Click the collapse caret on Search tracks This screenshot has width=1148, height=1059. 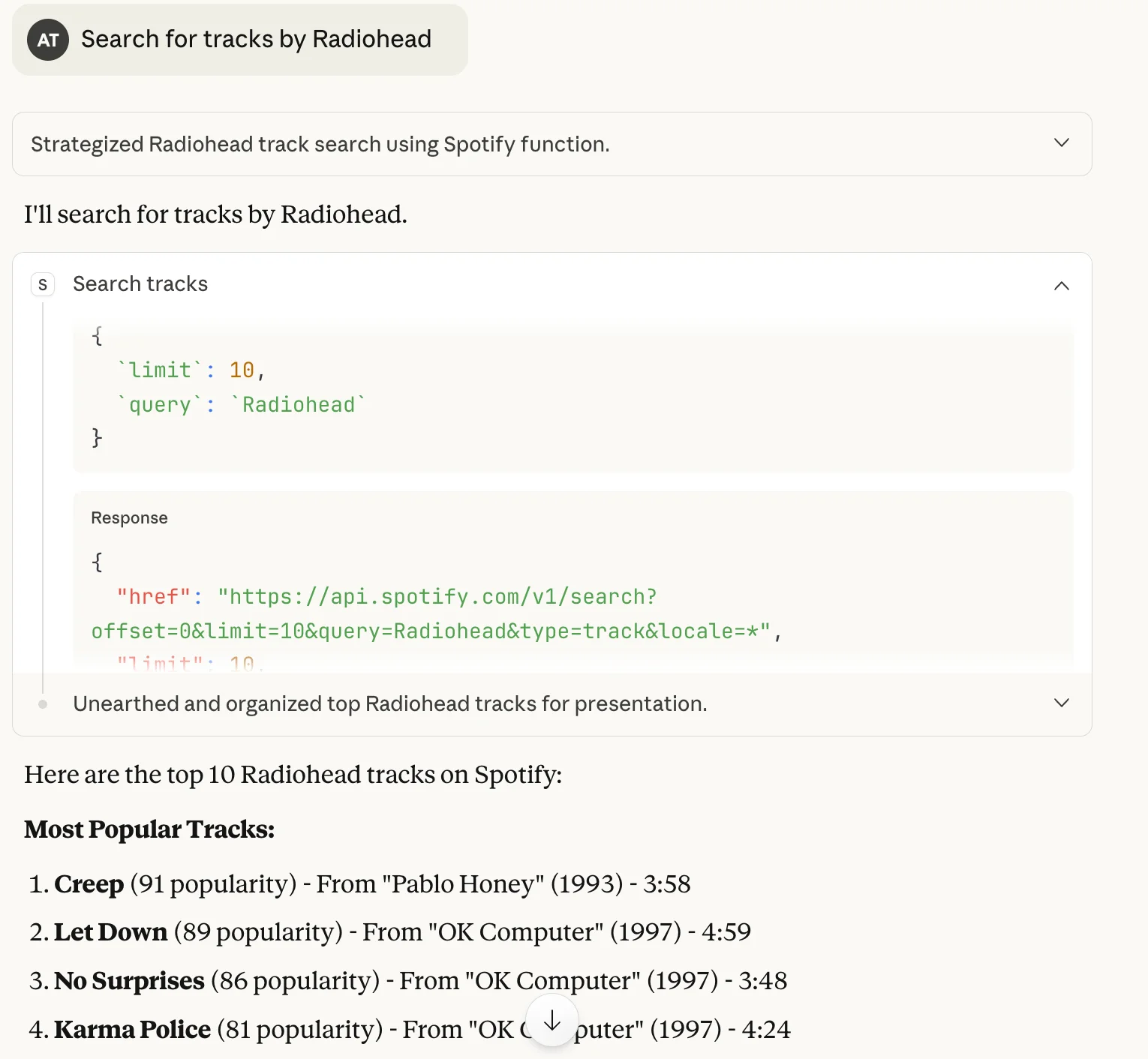pyautogui.click(x=1061, y=286)
